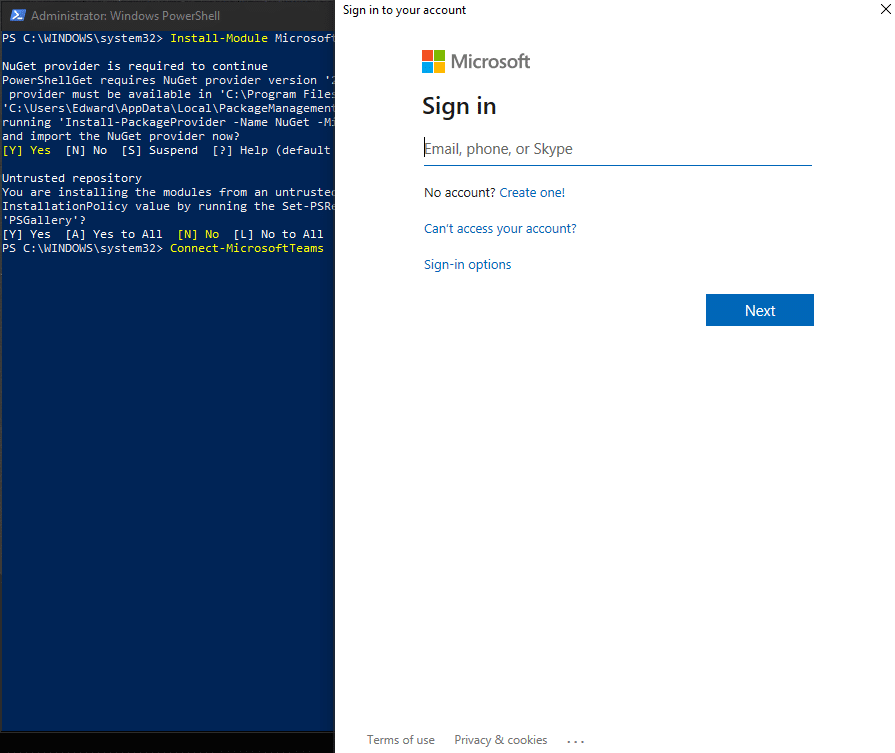Open Sign-in options
Viewport: 895px width, 753px height.
(x=467, y=264)
